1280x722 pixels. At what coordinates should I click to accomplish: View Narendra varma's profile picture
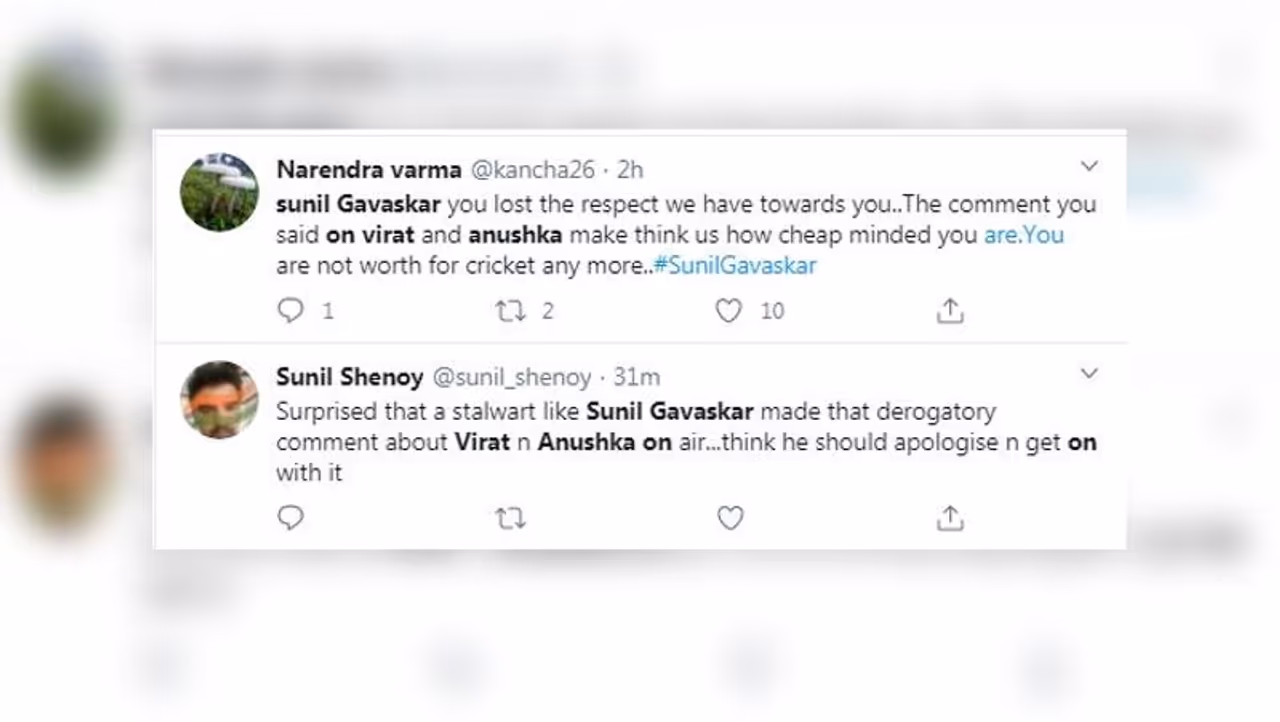tap(219, 192)
